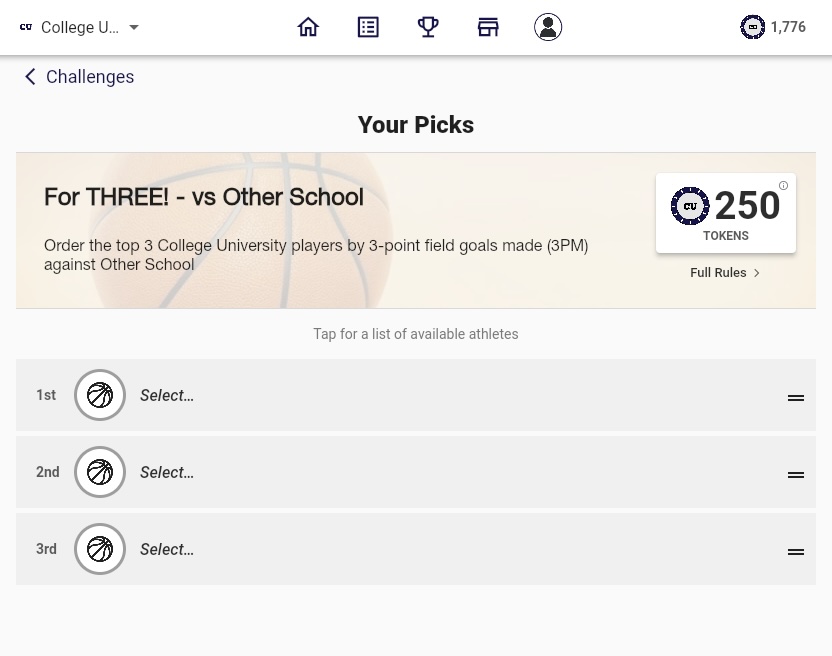832x656 pixels.
Task: Click the CU school logo top left
Action: tap(26, 27)
